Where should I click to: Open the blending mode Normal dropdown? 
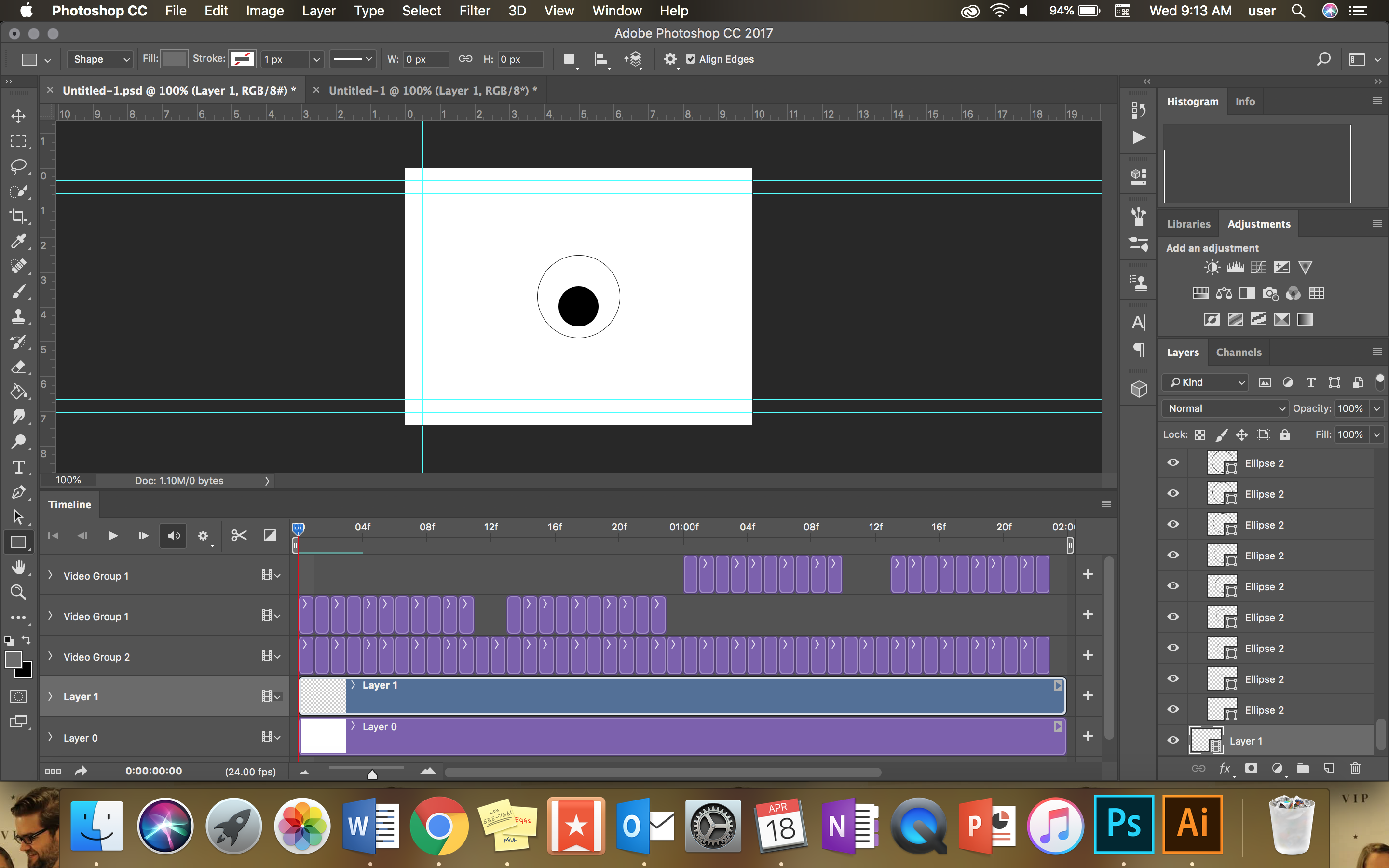(1224, 407)
